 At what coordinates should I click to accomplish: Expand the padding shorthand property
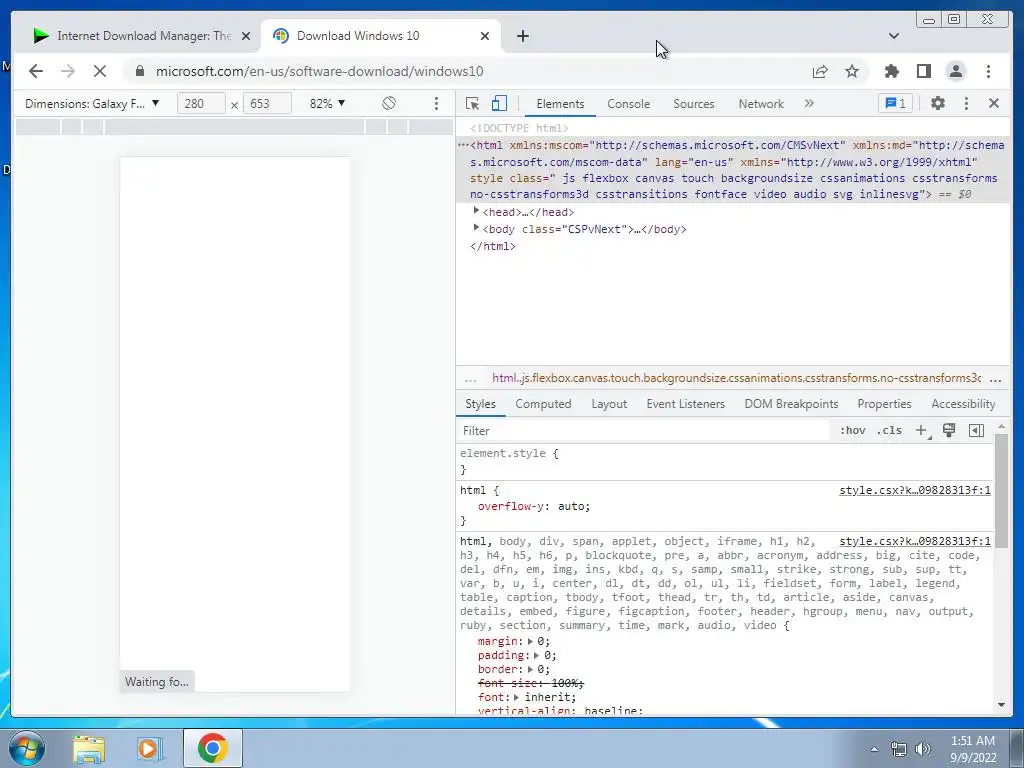[537, 655]
